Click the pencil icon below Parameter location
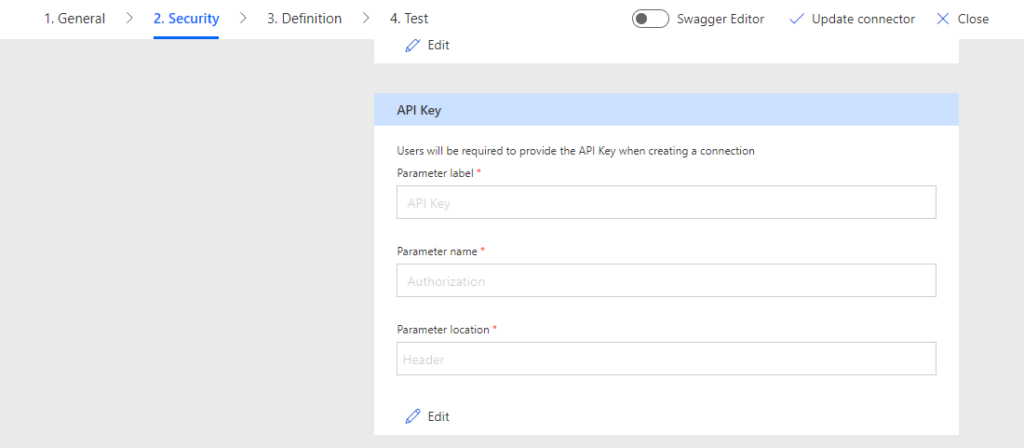Screen dimensions: 1024x448 point(412,416)
